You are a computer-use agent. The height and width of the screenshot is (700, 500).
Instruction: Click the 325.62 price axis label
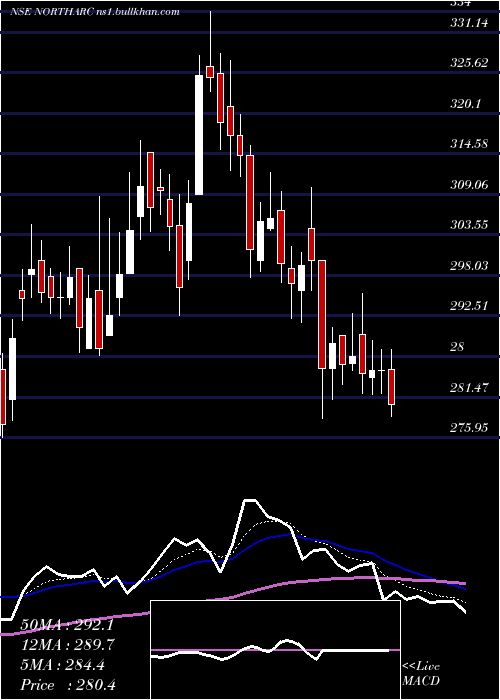click(x=469, y=63)
